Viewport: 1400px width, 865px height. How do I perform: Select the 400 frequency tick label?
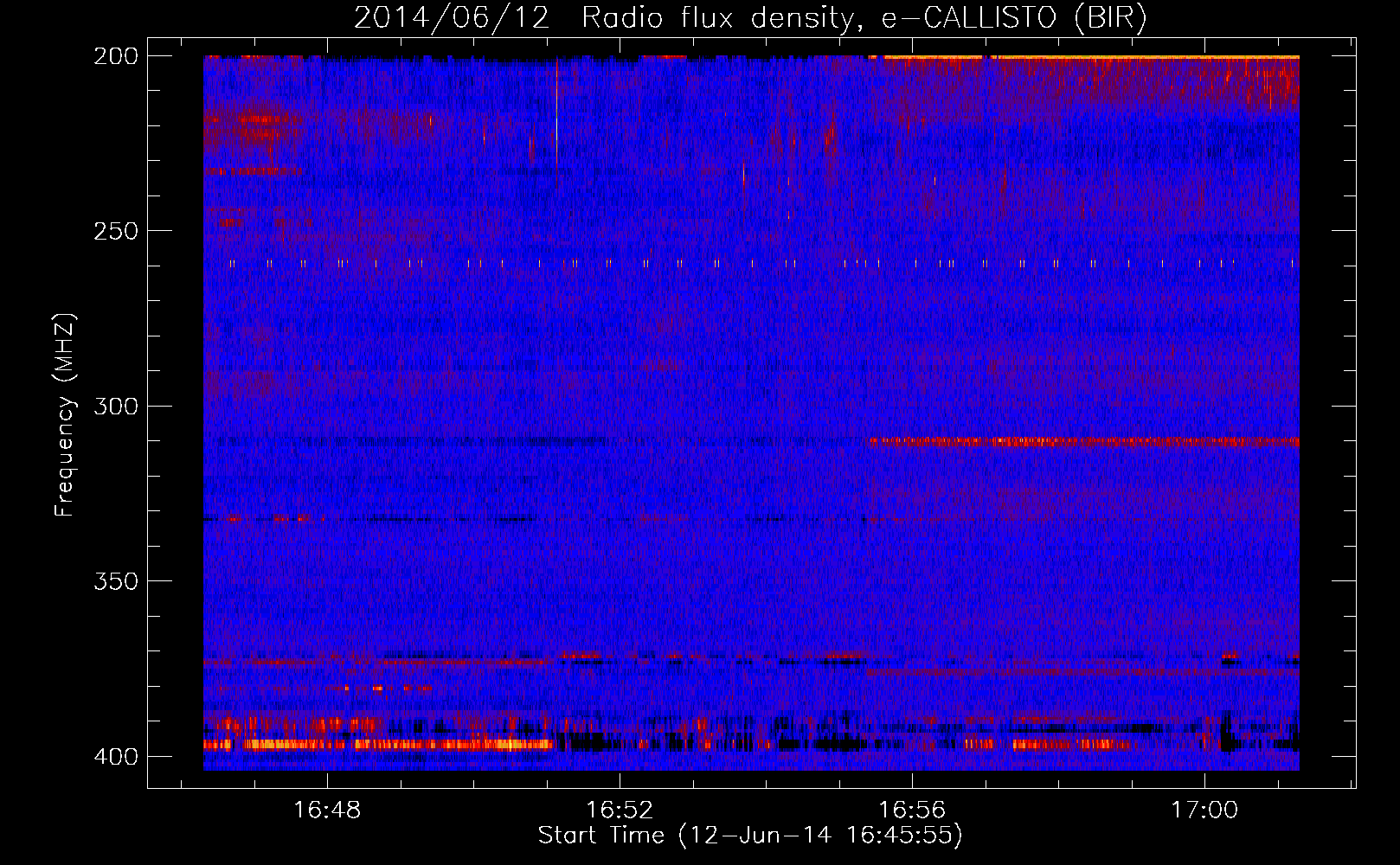pyautogui.click(x=115, y=756)
